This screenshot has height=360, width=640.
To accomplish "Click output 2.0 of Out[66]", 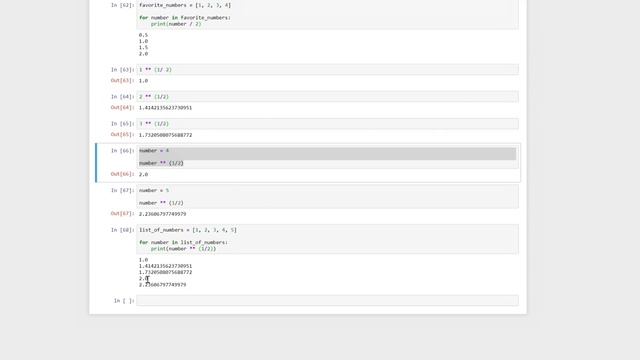I will 143,174.
